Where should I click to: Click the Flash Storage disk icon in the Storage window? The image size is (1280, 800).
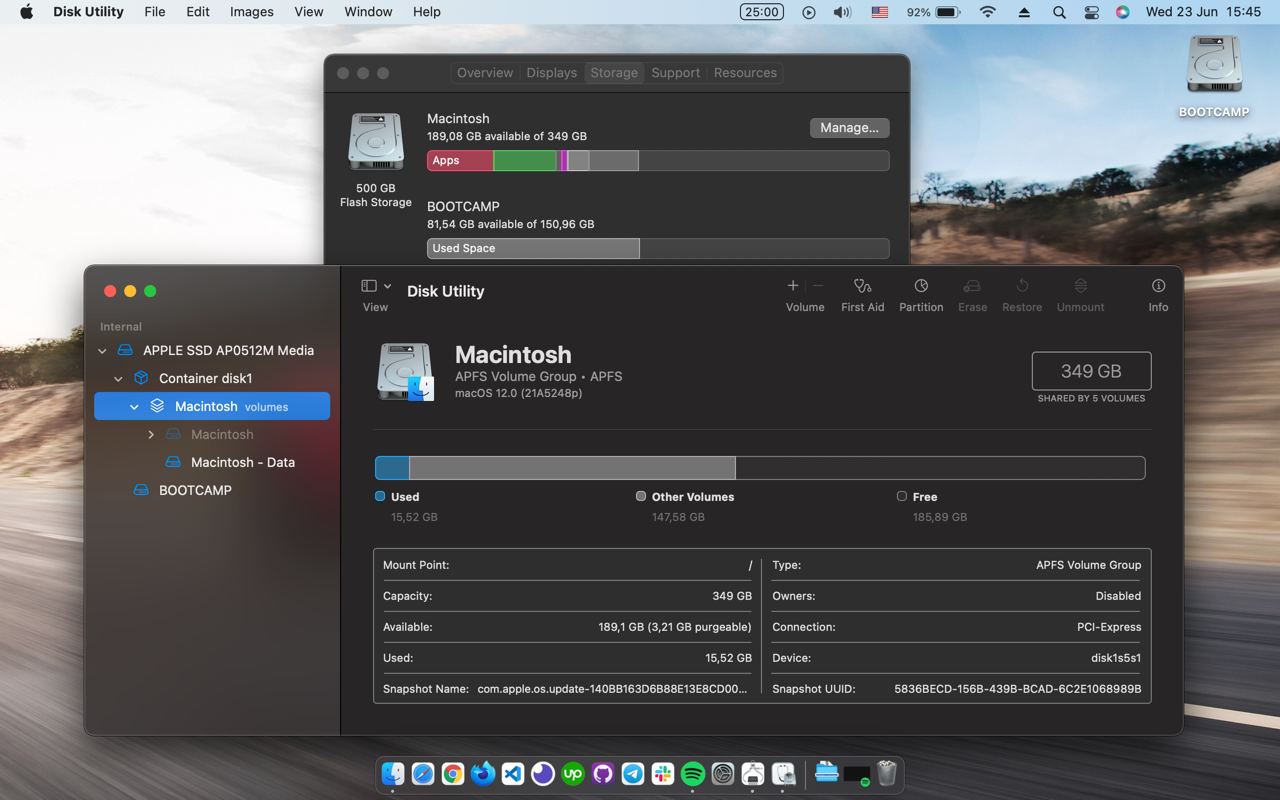[x=376, y=142]
